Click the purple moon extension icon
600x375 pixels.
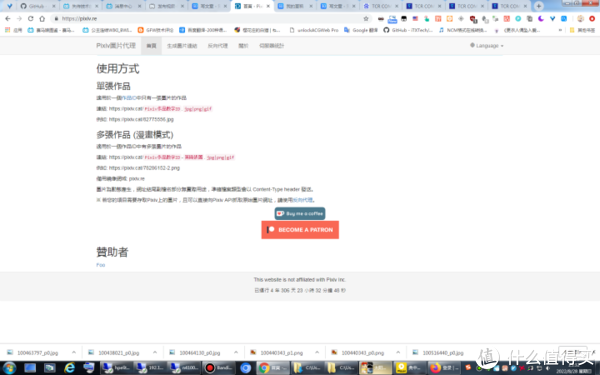click(x=541, y=18)
